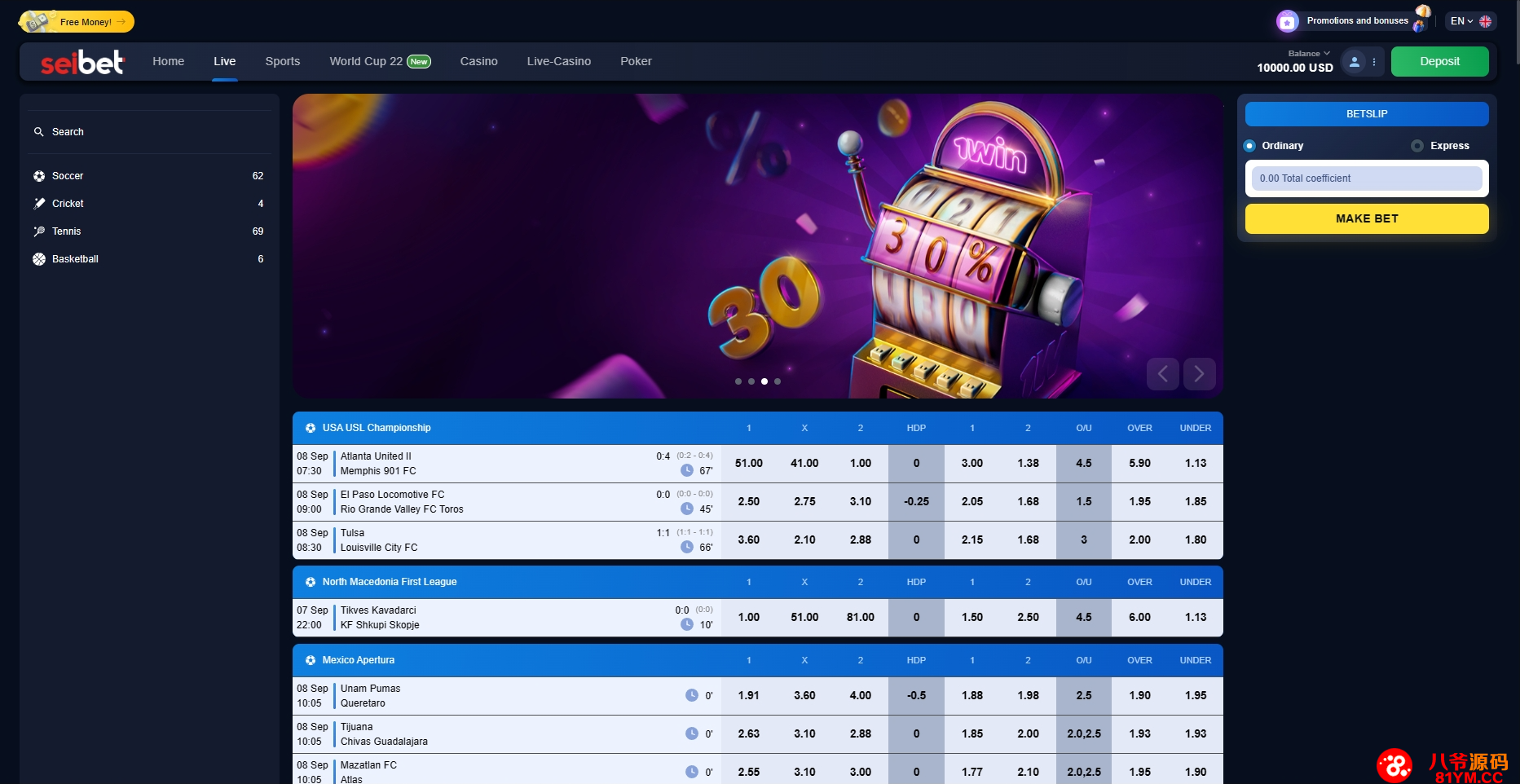Select draw odds 2.75 for El Paso match
Image resolution: width=1520 pixels, height=784 pixels.
(x=804, y=502)
